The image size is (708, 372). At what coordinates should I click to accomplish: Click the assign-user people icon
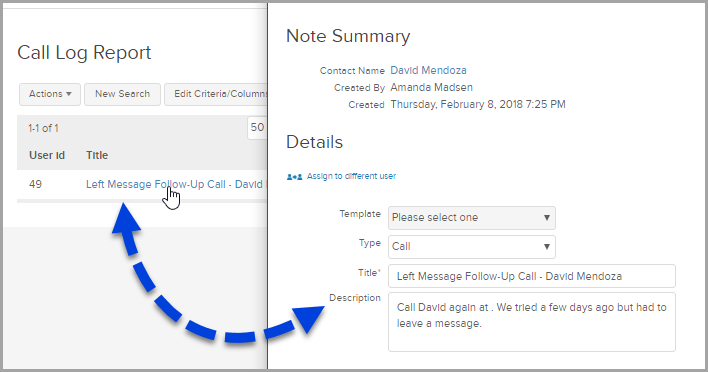[294, 177]
